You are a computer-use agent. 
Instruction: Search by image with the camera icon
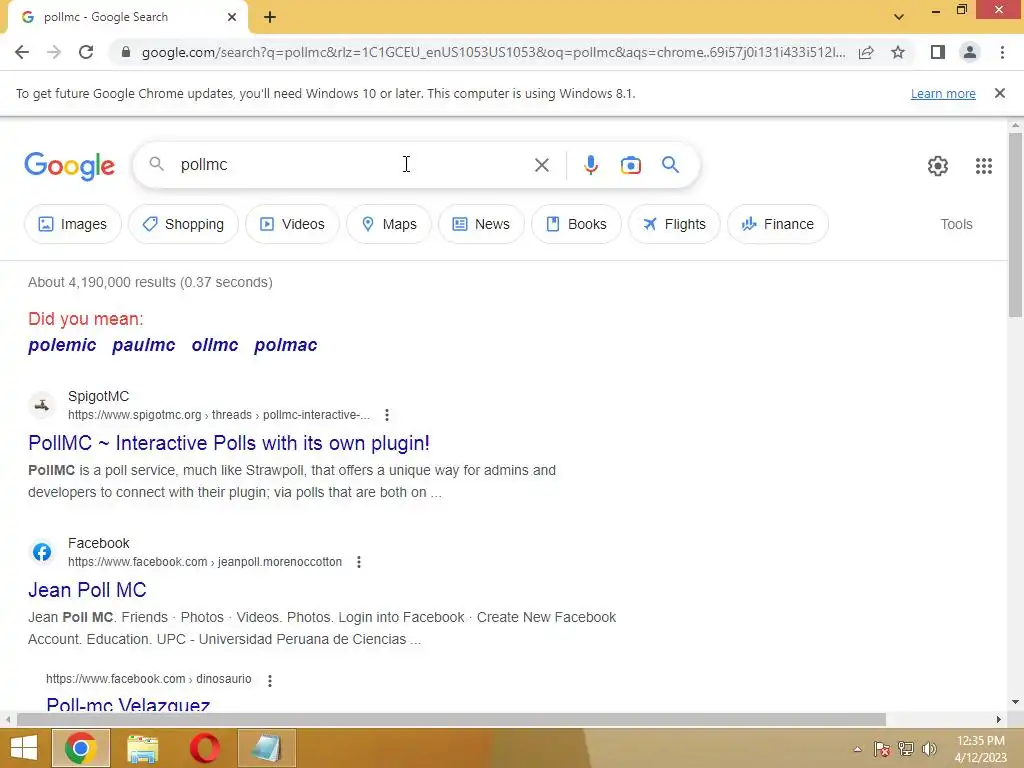[x=630, y=165]
